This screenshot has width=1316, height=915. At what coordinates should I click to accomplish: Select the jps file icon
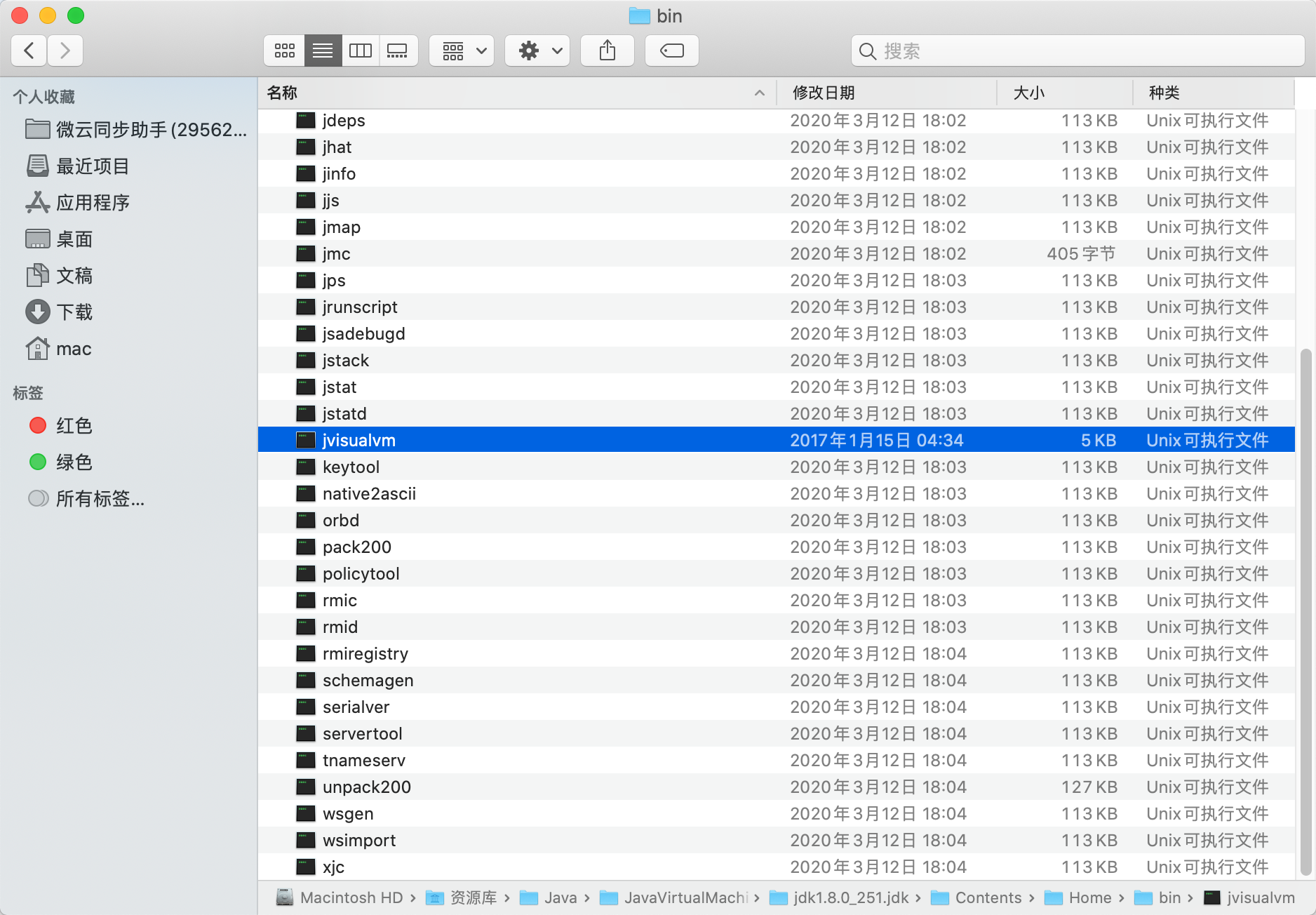pyautogui.click(x=305, y=281)
